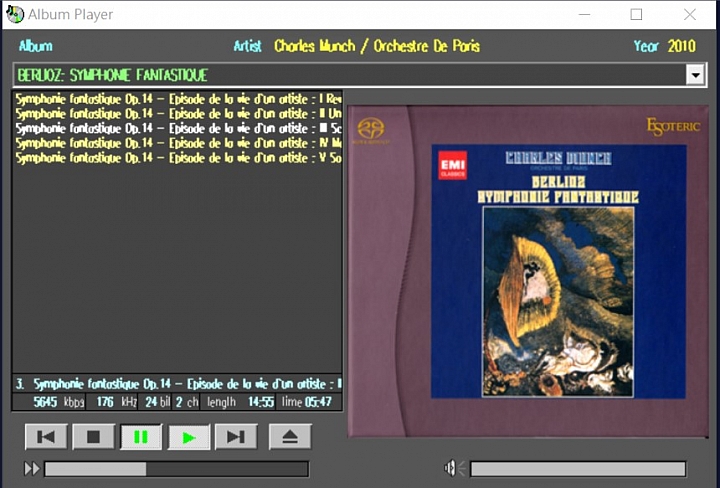Select track V Songe row
Viewport: 720px width, 488px height.
coord(178,158)
